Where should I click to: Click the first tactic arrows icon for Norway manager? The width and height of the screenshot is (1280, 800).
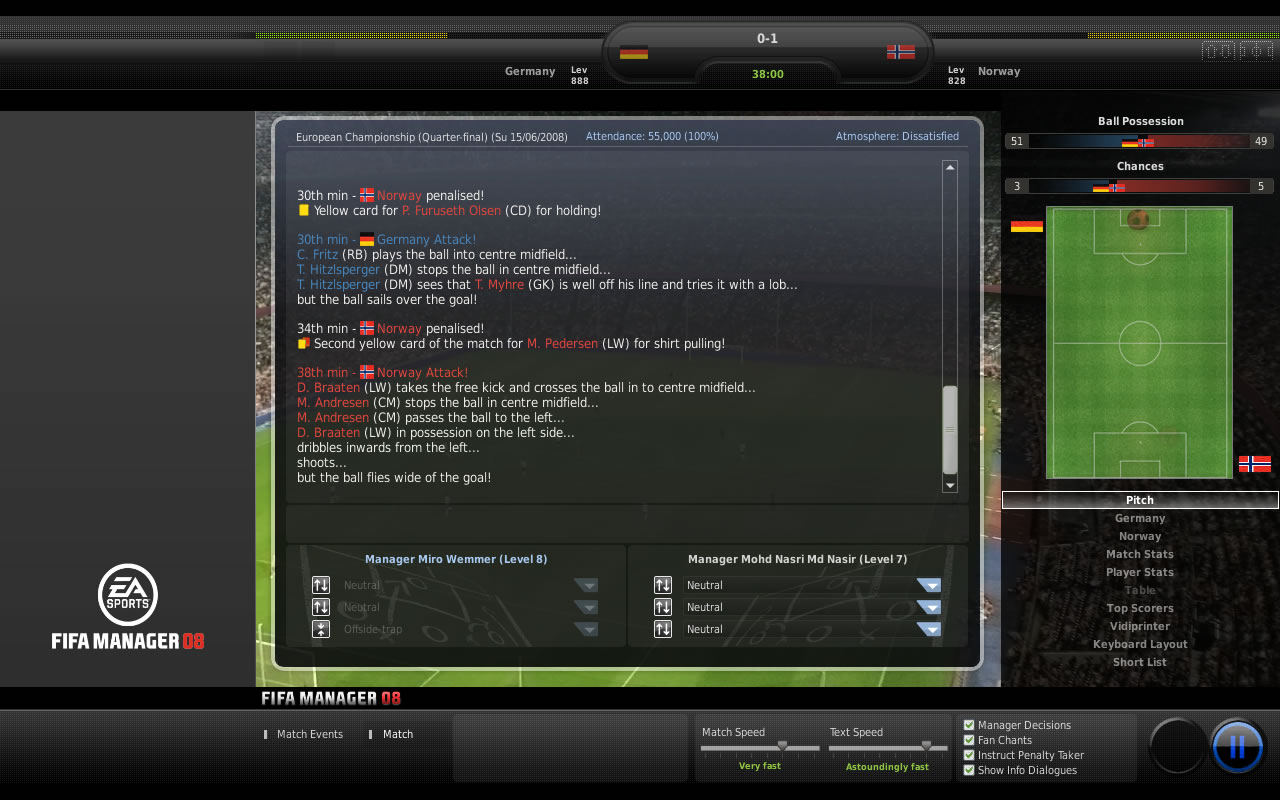tap(663, 585)
